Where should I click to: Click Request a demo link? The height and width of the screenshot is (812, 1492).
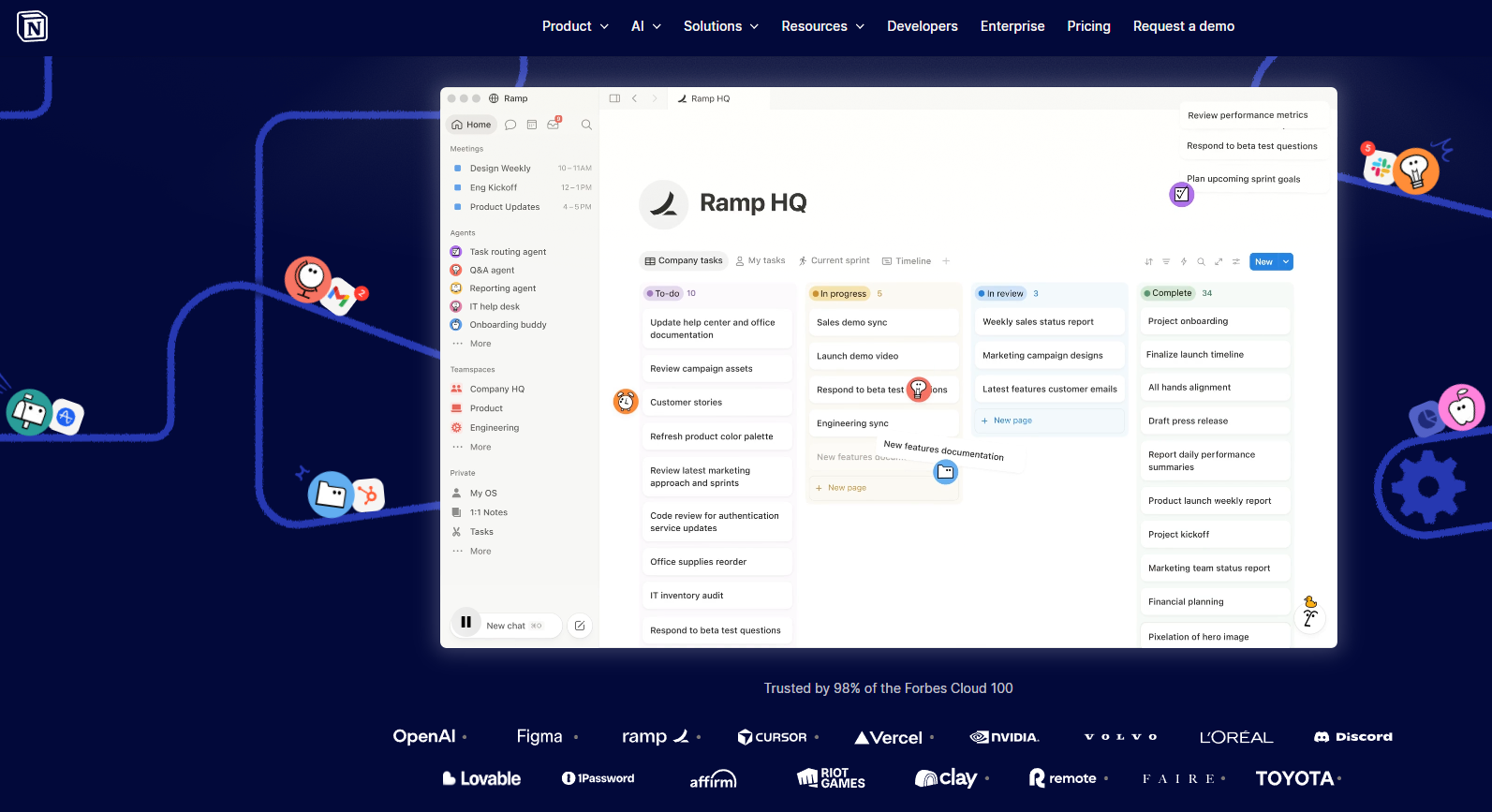(x=1184, y=26)
